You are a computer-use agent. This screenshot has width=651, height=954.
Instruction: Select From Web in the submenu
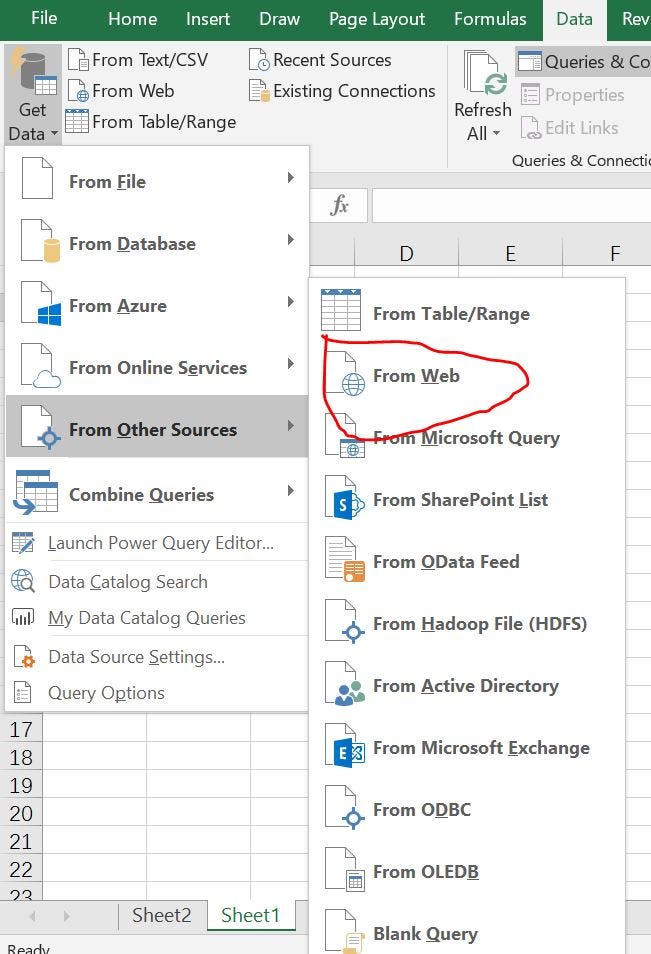(x=415, y=375)
